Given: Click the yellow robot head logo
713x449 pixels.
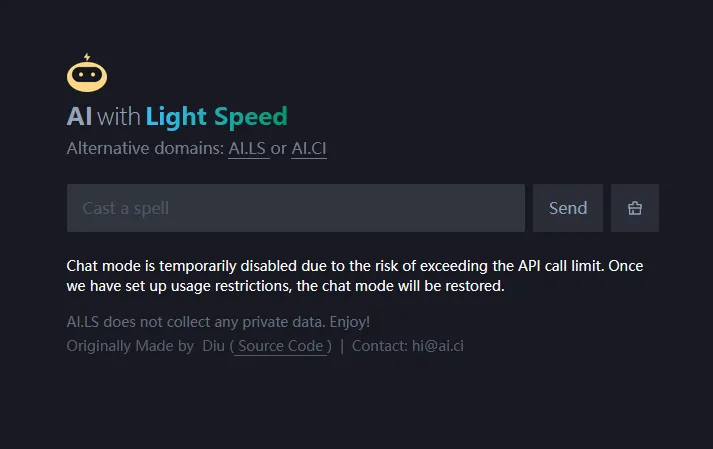Looking at the screenshot, I should [x=87, y=76].
